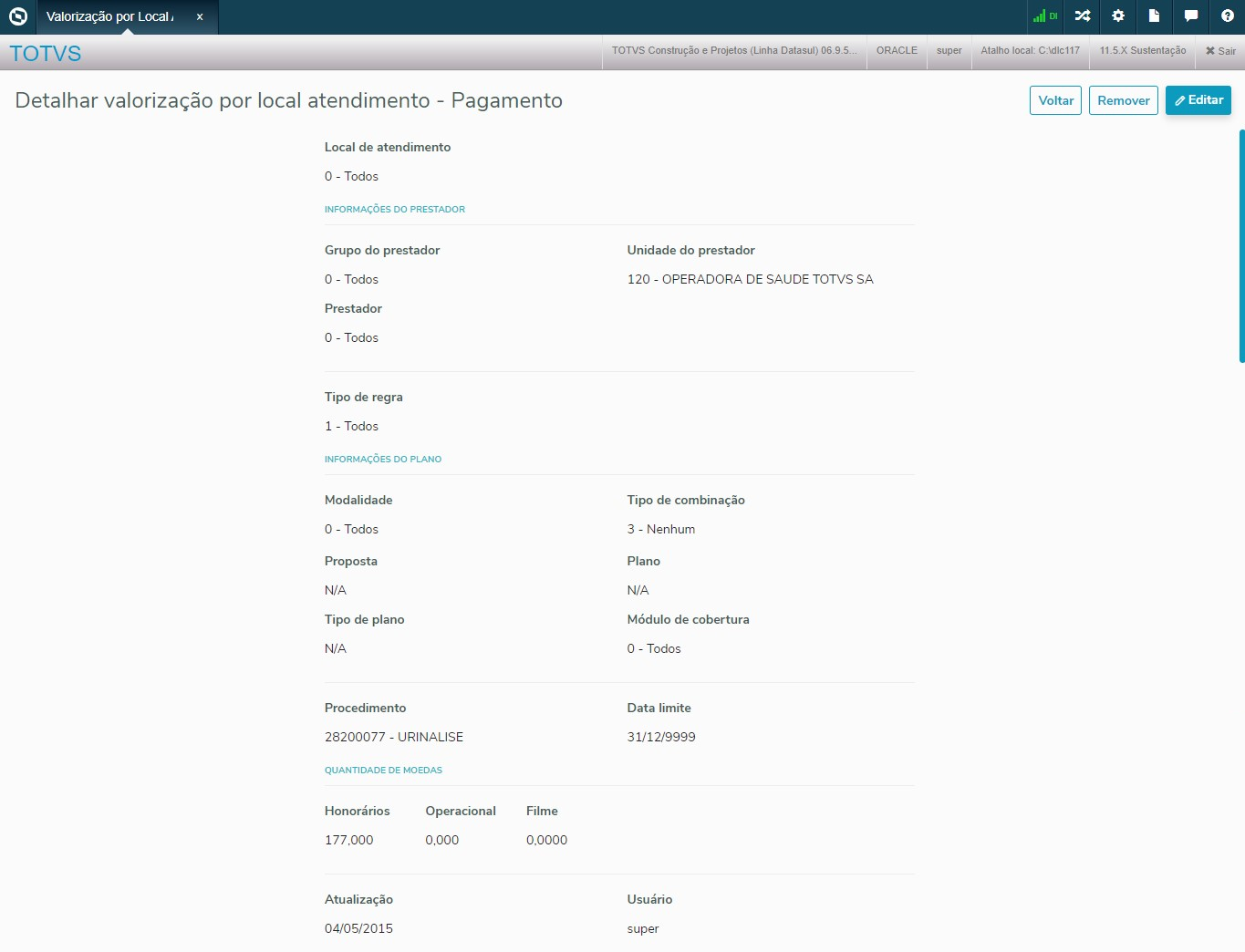Click the Módulo de cobertura value 0 - Todos
Screen dimensions: 1245x952
[x=654, y=648]
